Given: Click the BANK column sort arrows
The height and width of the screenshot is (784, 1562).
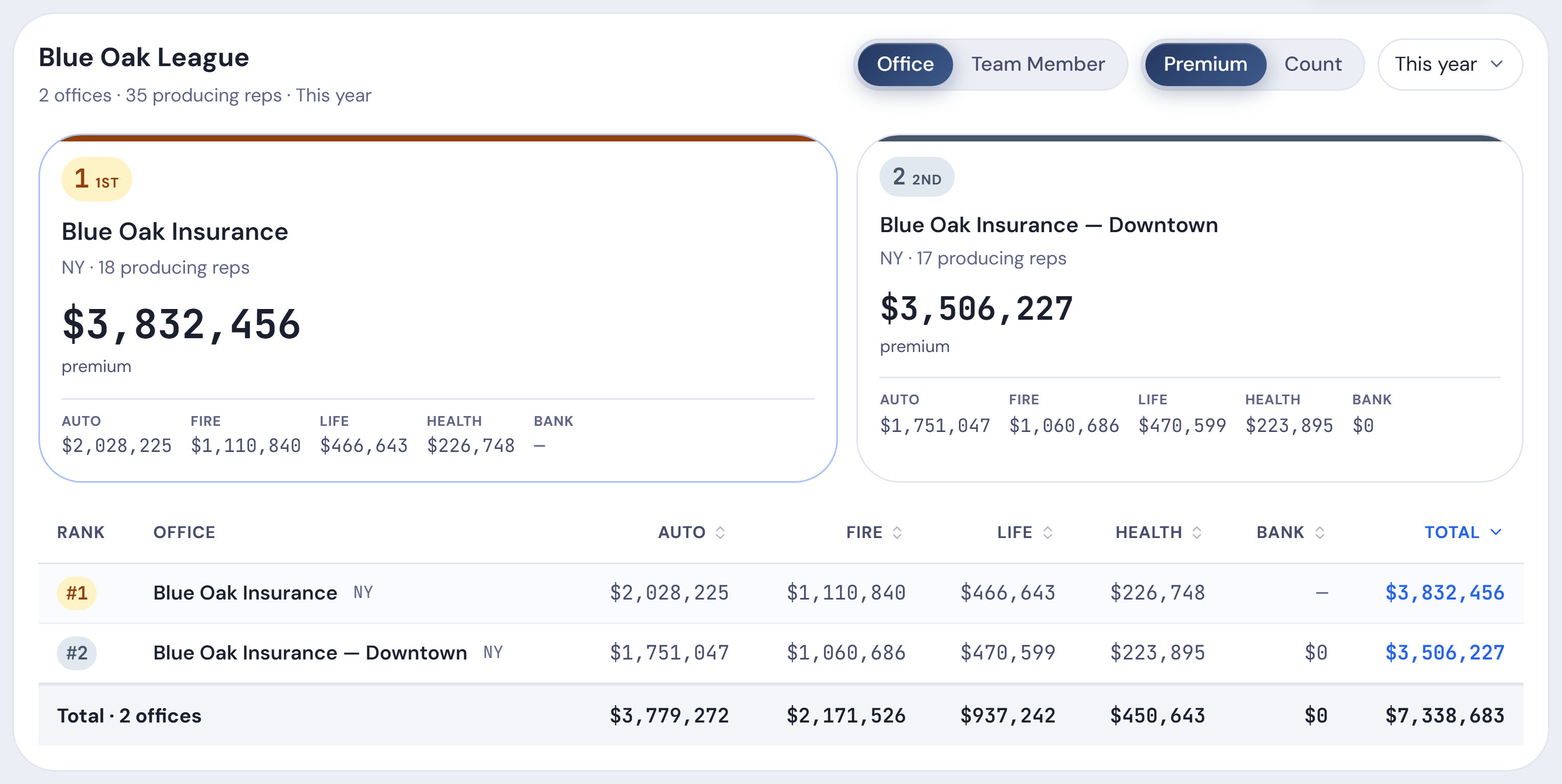Looking at the screenshot, I should pyautogui.click(x=1320, y=532).
